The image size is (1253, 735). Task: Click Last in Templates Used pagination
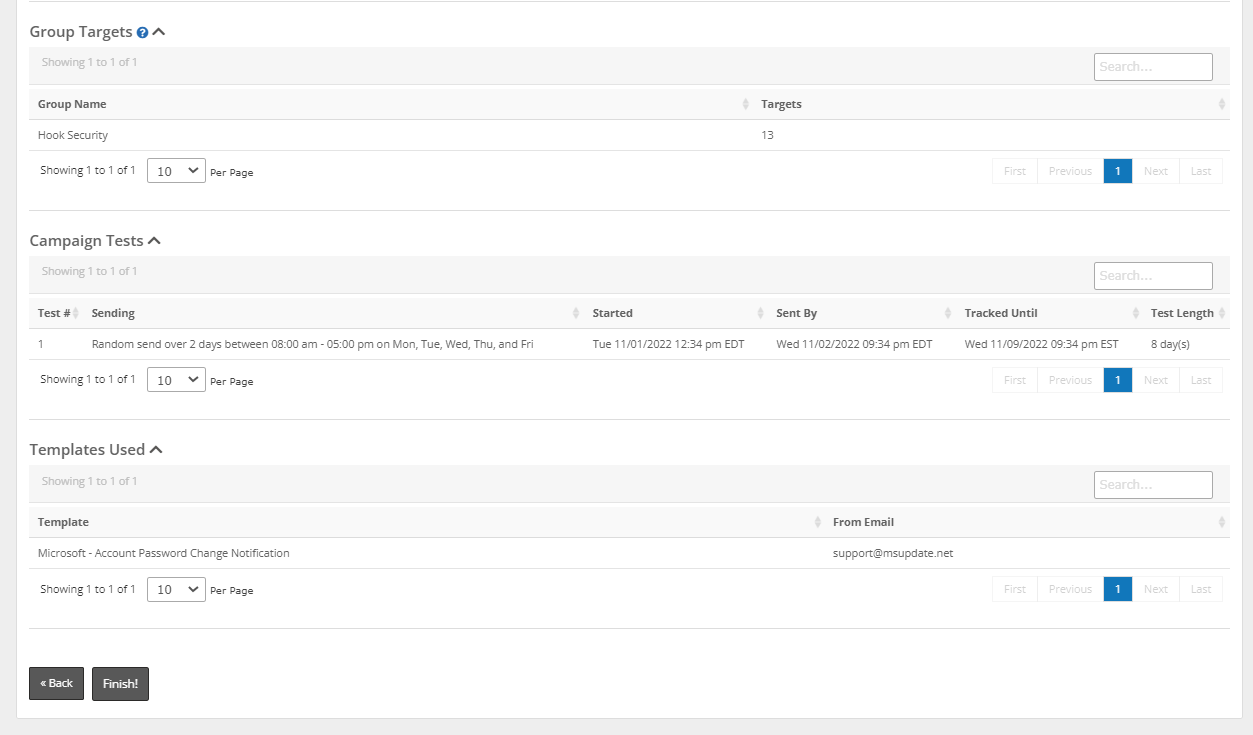pyautogui.click(x=1201, y=589)
